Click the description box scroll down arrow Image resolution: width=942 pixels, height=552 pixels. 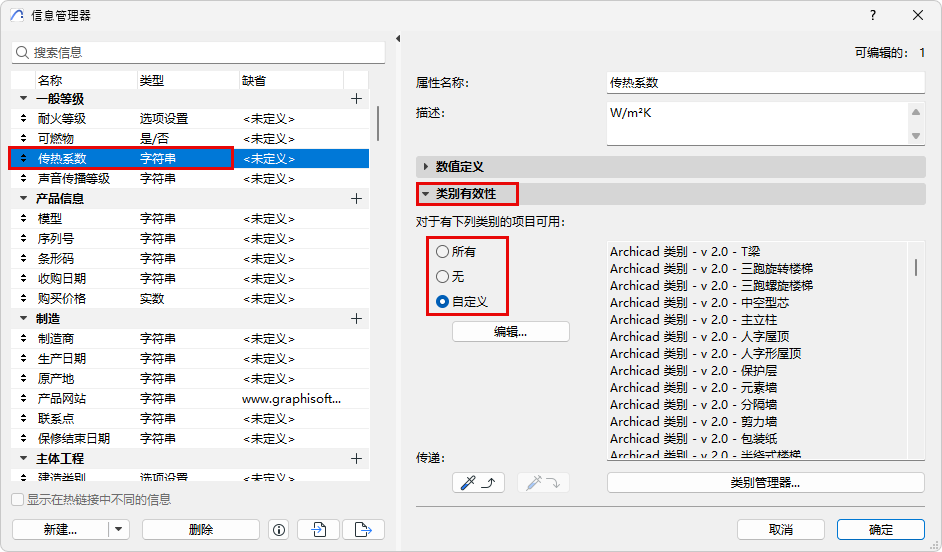pyautogui.click(x=916, y=136)
